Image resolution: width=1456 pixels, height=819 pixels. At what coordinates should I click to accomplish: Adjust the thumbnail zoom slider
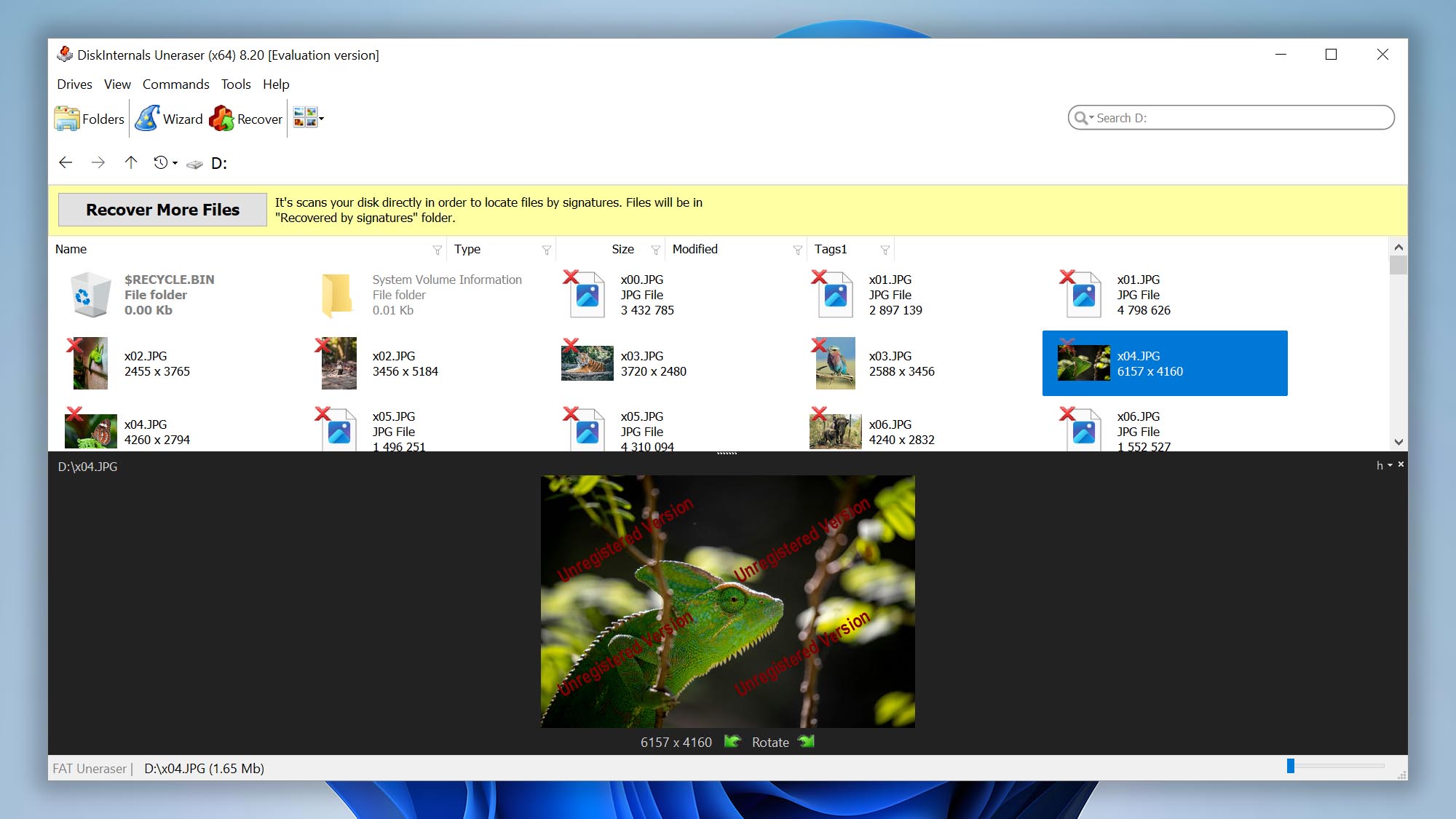[x=1291, y=766]
